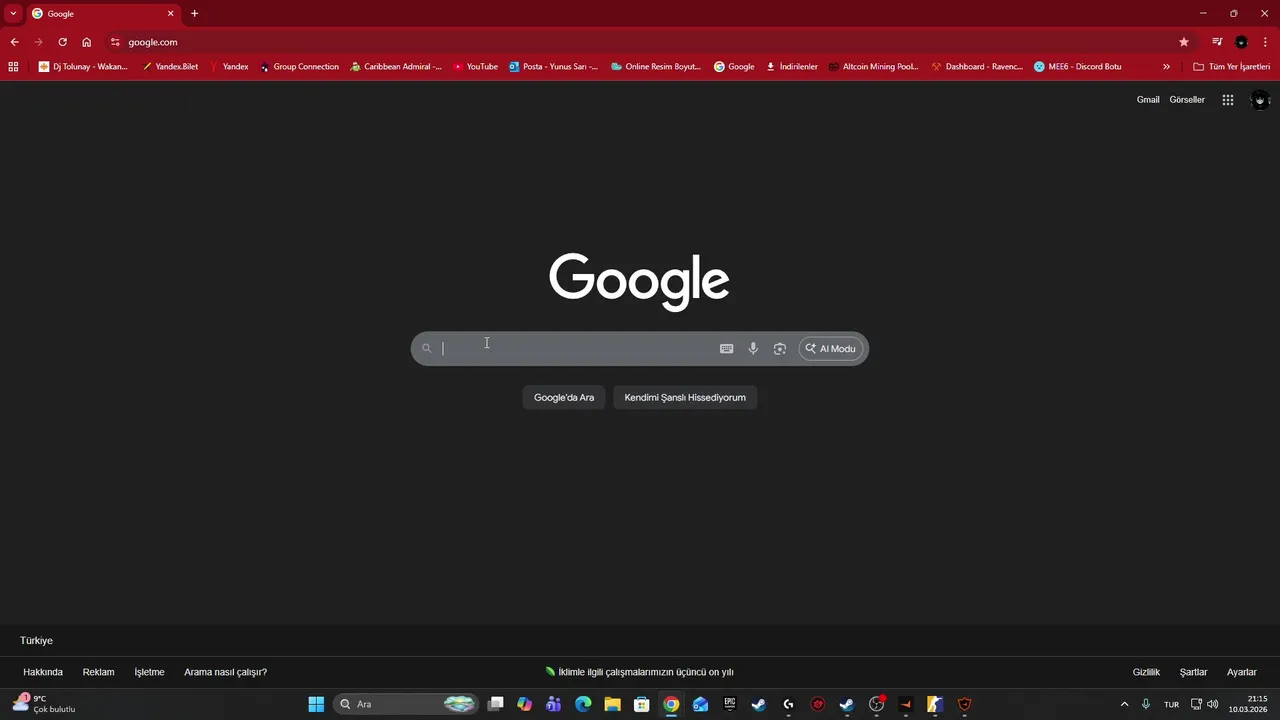Screen dimensions: 1280x720
Task: Start voice search with the microphone
Action: click(x=753, y=349)
